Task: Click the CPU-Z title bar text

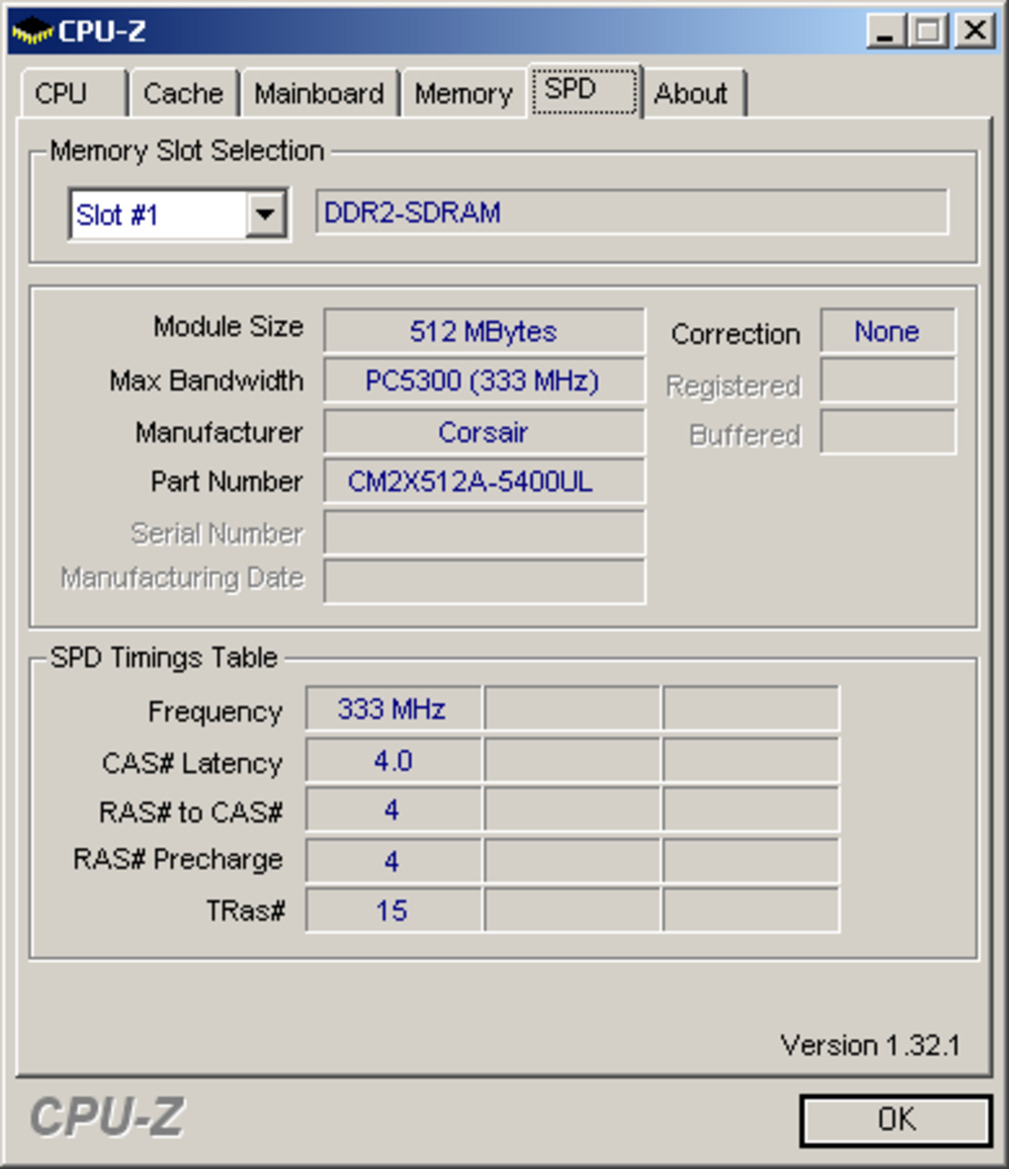Action: click(x=101, y=31)
